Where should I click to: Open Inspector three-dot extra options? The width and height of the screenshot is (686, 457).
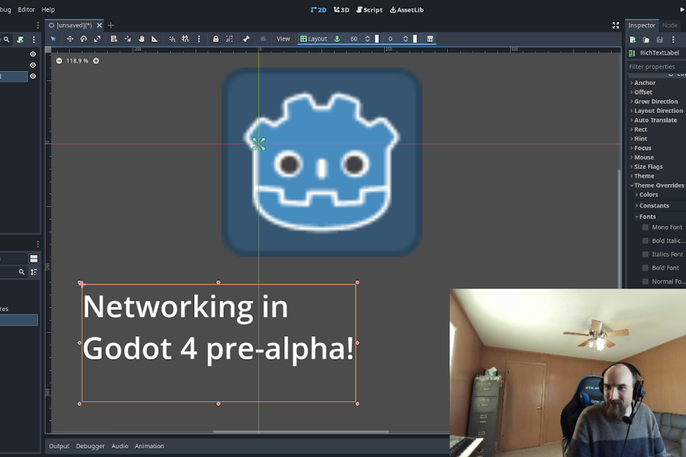pos(673,40)
